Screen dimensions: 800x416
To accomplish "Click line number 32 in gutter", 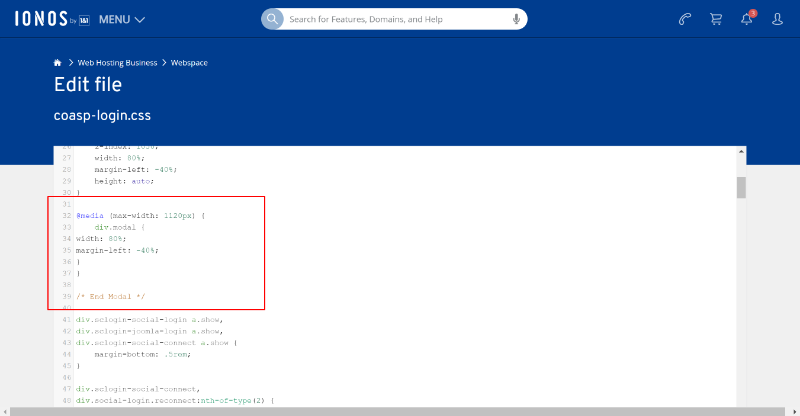I will [x=67, y=215].
